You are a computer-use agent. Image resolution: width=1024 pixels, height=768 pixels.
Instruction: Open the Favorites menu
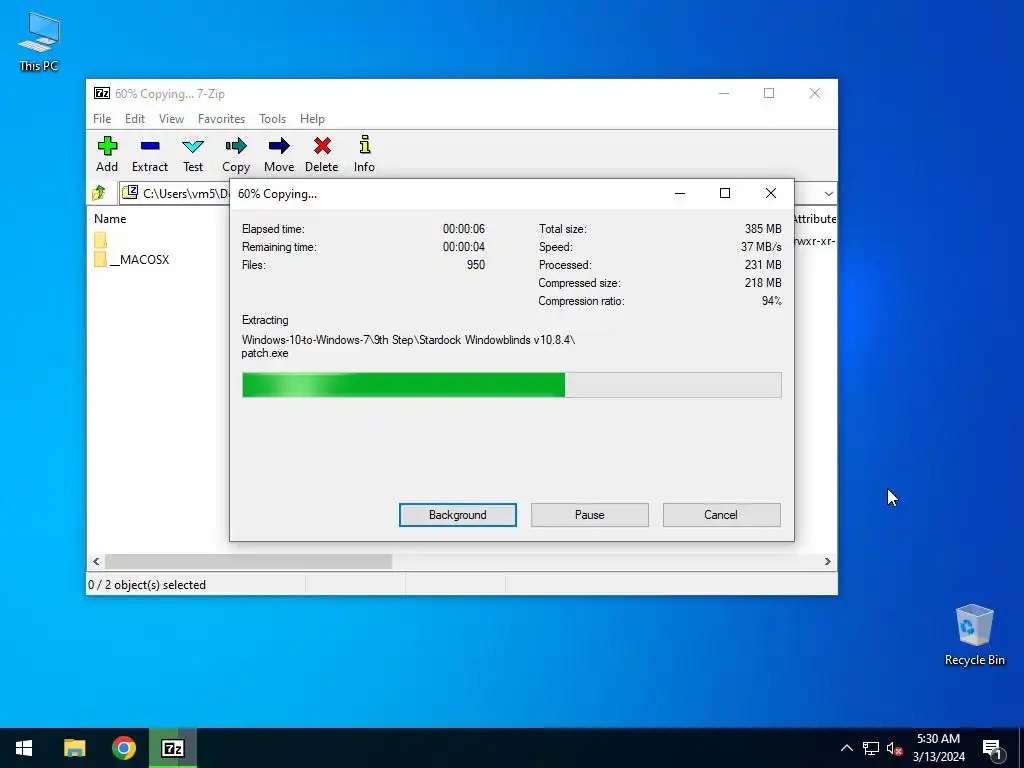(x=221, y=119)
